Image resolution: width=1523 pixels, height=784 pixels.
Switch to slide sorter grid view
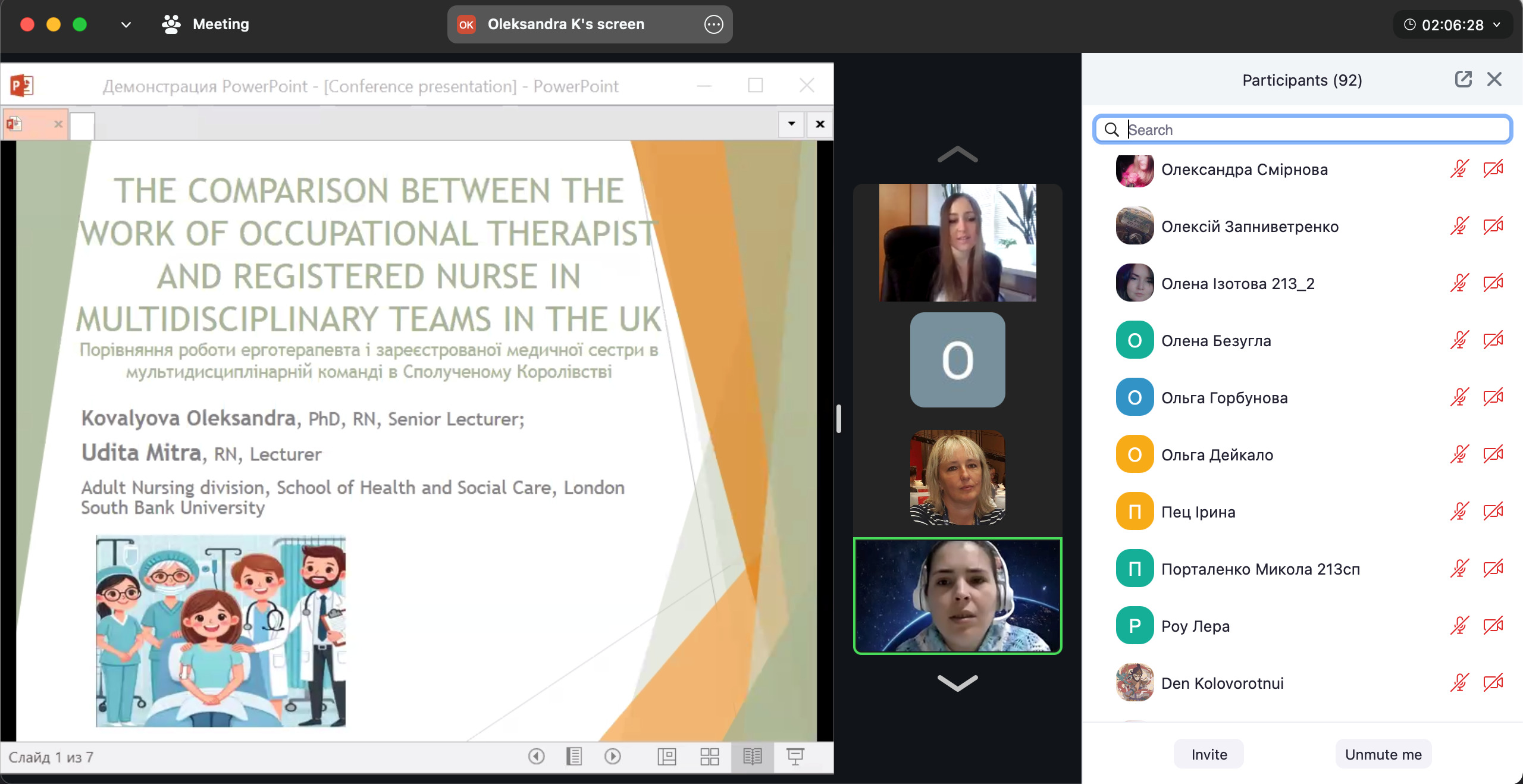click(x=709, y=756)
